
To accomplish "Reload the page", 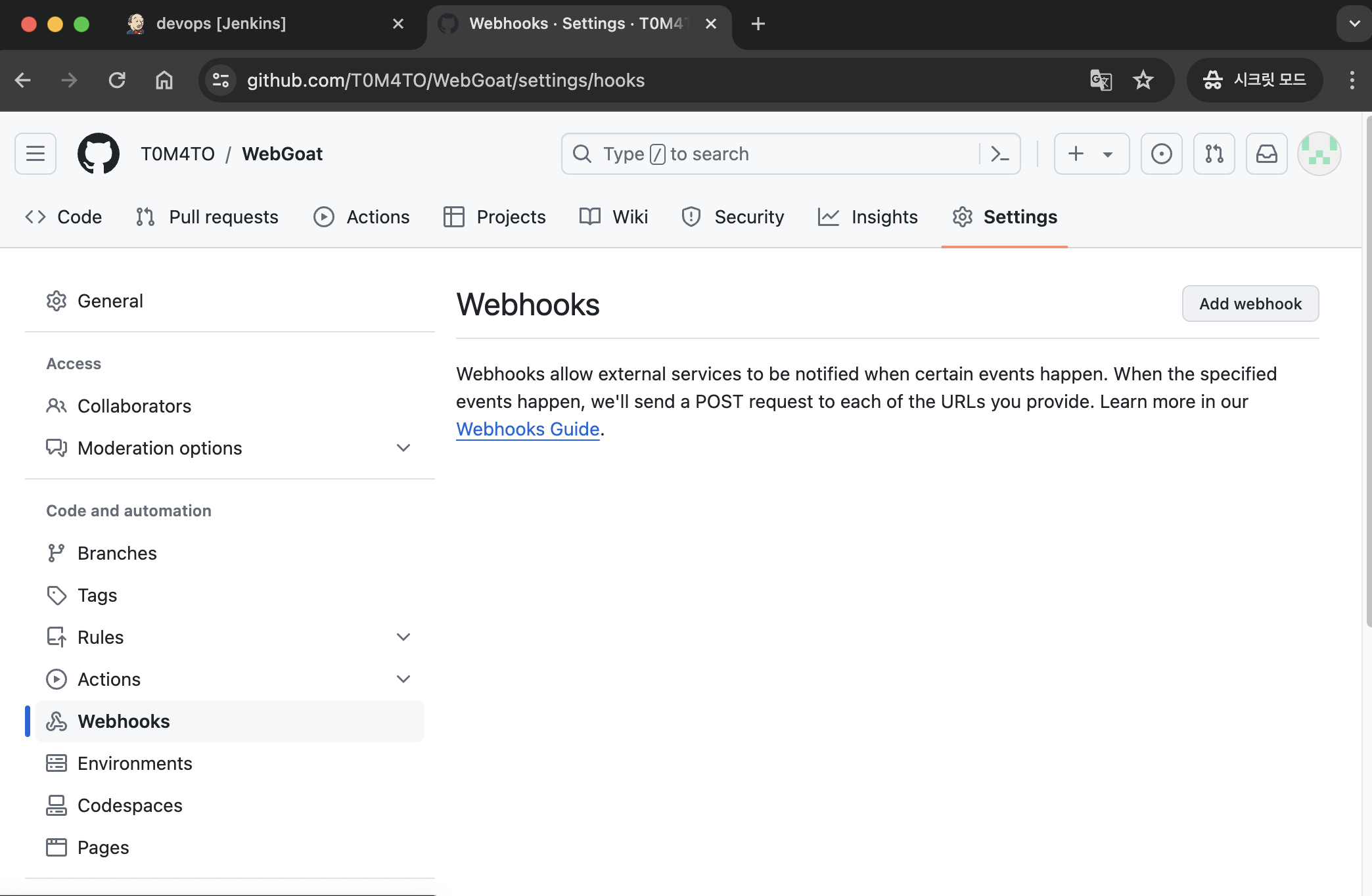I will [117, 80].
